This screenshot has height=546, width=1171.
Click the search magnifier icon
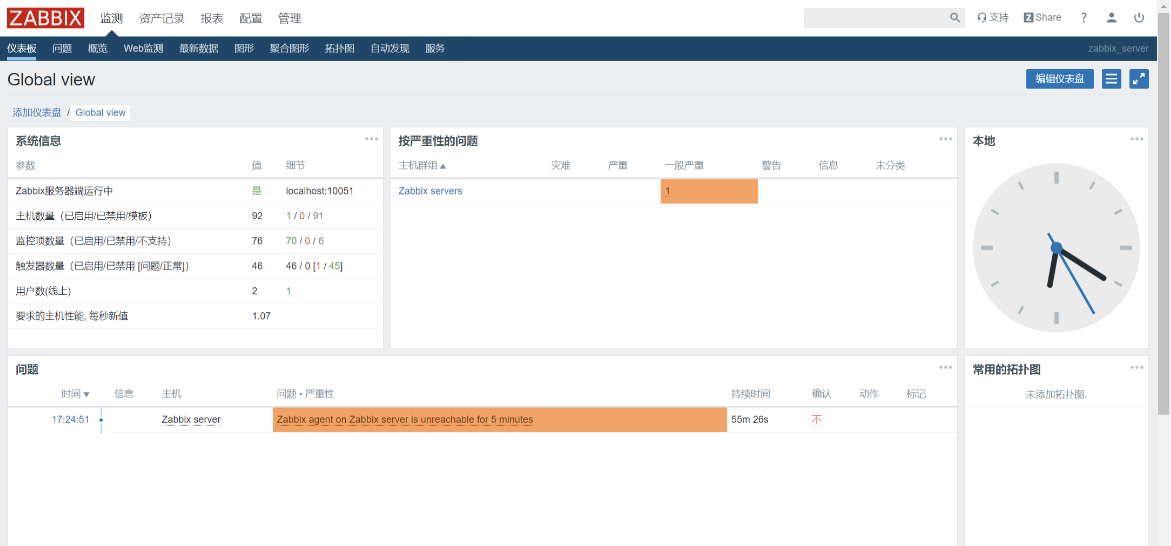[x=955, y=18]
